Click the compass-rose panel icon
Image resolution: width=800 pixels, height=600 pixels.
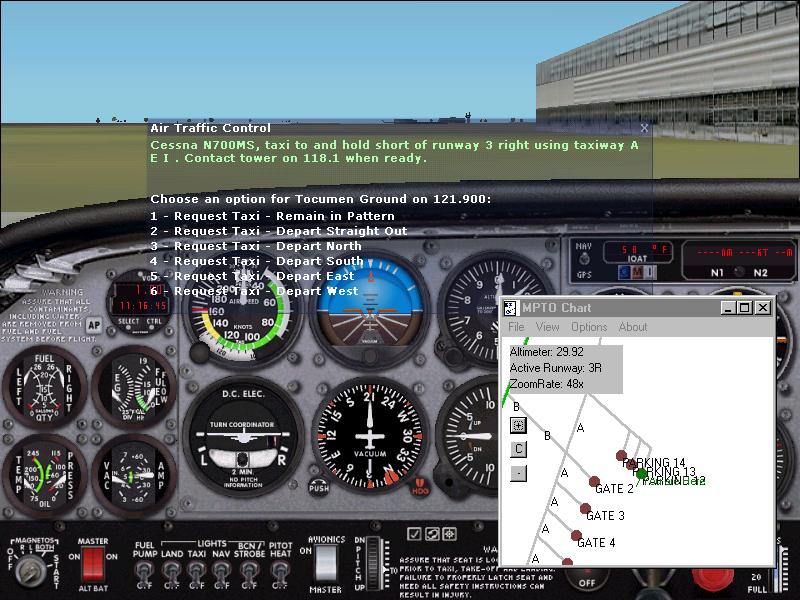click(x=449, y=534)
